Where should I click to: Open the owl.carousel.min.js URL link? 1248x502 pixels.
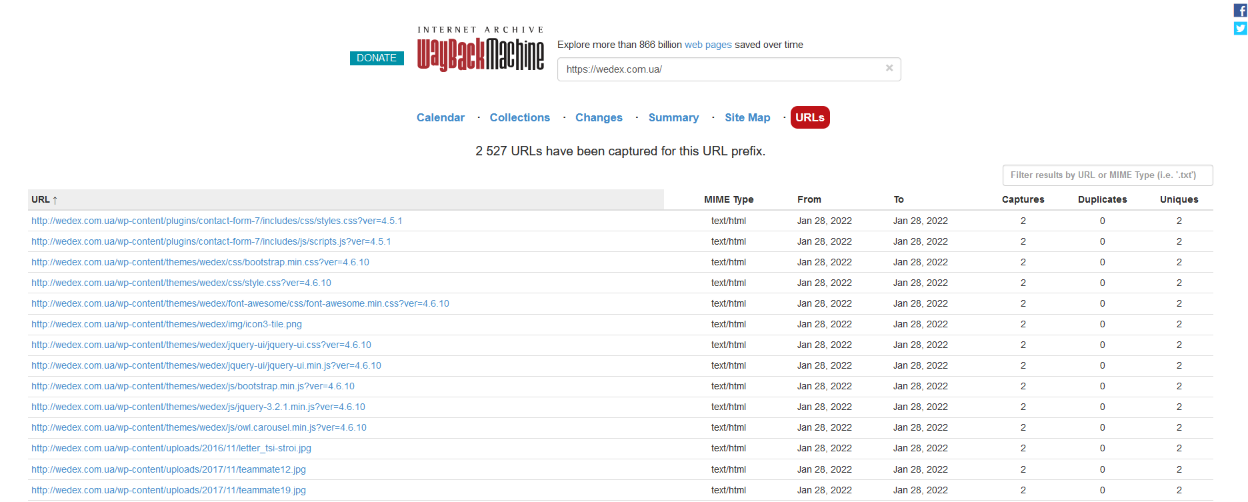click(x=199, y=427)
